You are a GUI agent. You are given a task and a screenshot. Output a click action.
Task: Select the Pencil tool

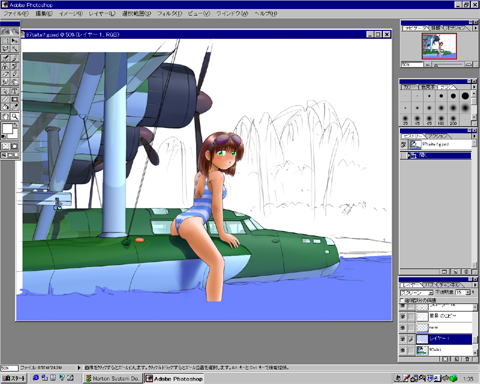(15, 74)
